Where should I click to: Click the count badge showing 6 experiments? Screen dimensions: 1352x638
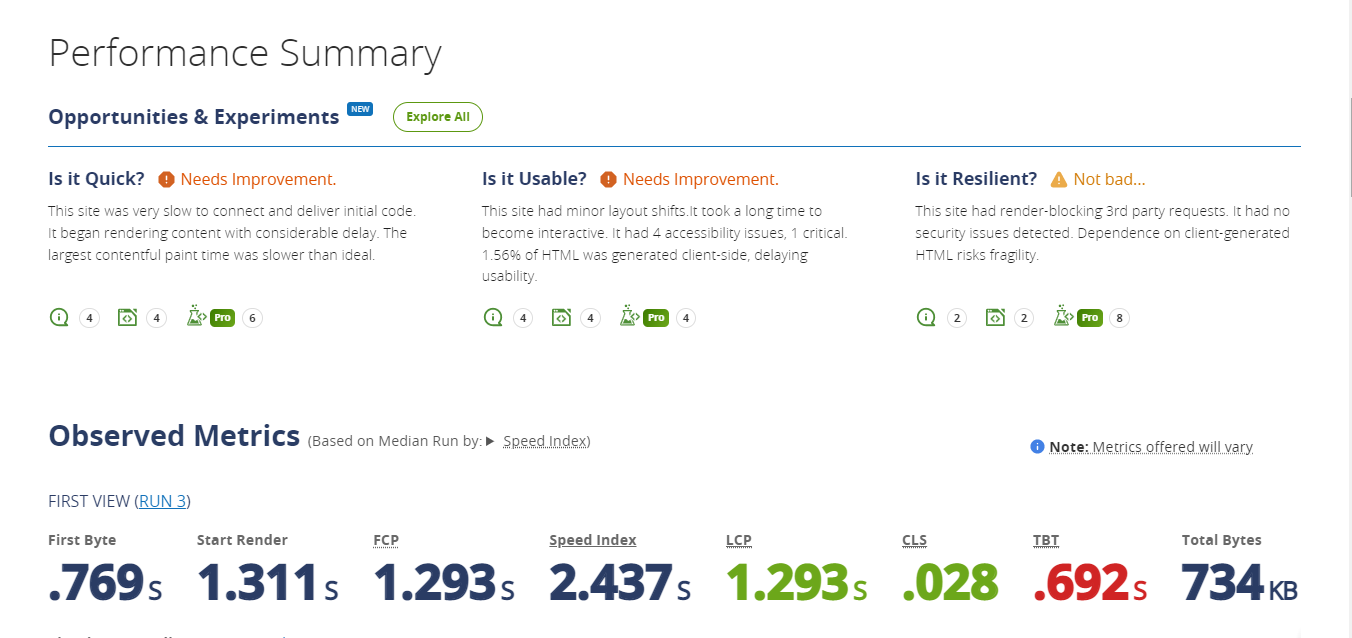[252, 317]
